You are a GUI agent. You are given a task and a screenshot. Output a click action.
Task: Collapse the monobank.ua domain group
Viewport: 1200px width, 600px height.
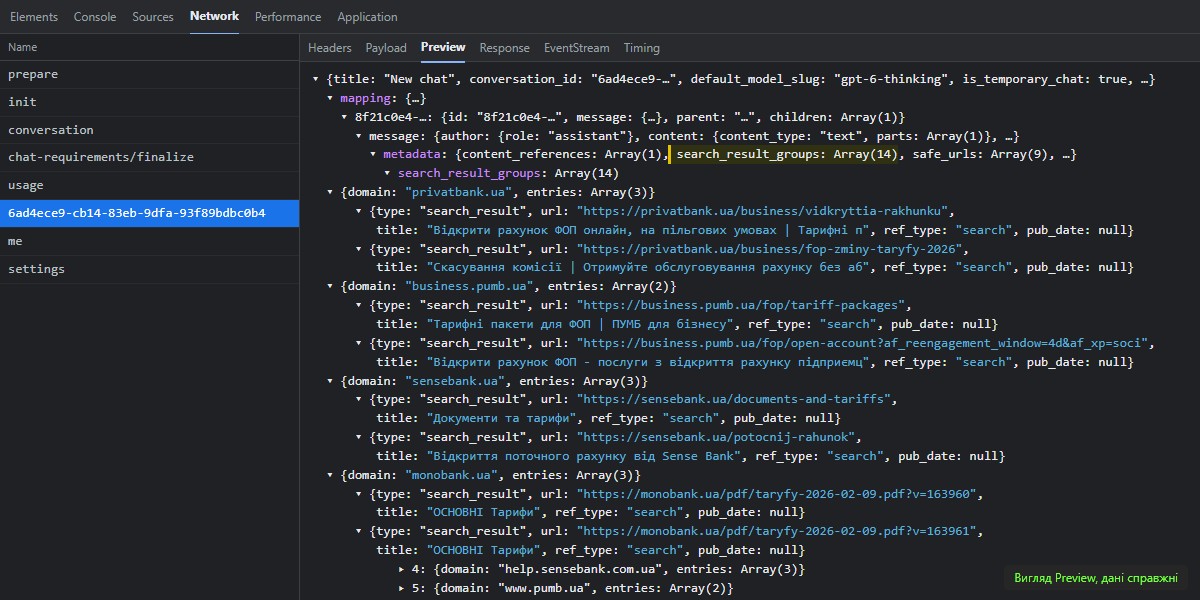[331, 475]
